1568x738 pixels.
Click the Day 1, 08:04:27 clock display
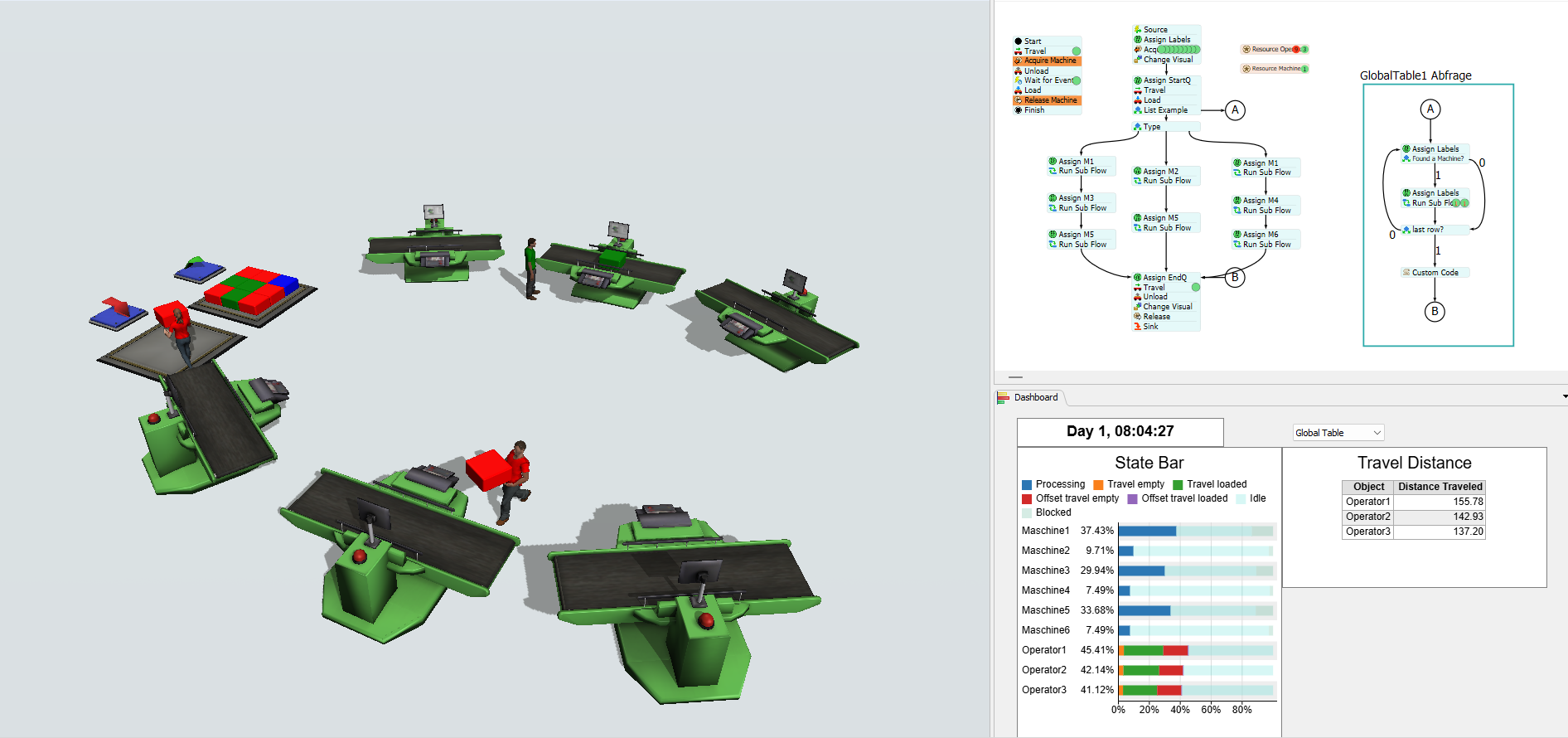click(x=1120, y=431)
